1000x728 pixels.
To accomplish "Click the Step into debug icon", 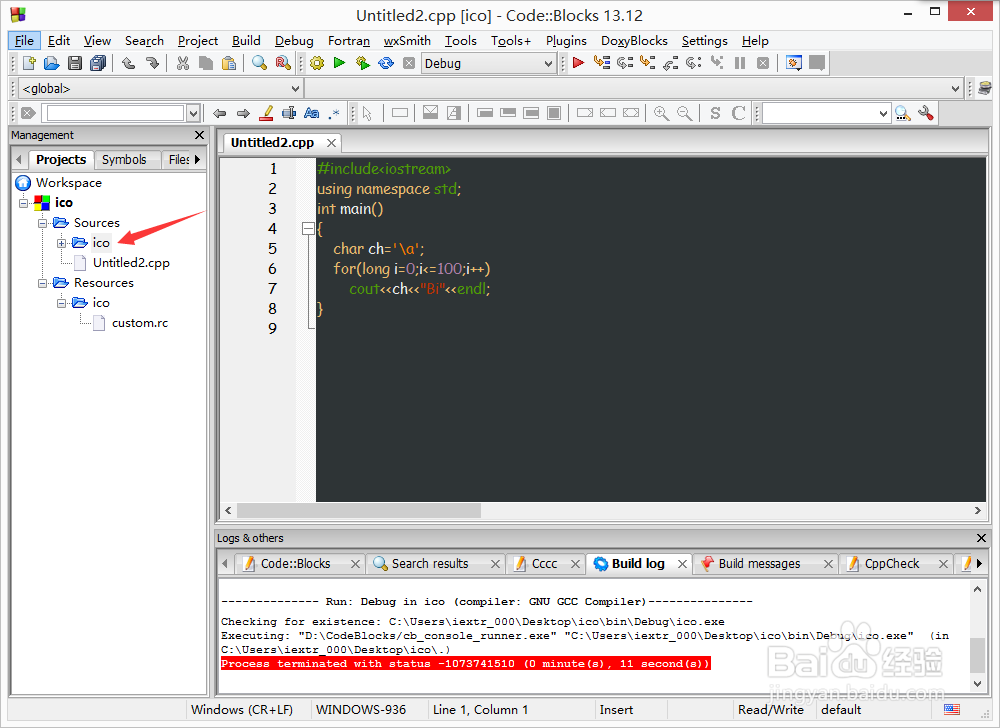I will [x=647, y=62].
